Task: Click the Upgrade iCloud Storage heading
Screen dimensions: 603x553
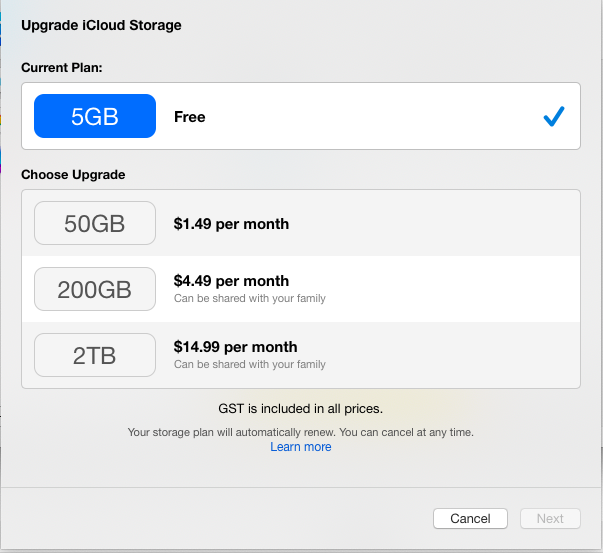Action: coord(101,25)
